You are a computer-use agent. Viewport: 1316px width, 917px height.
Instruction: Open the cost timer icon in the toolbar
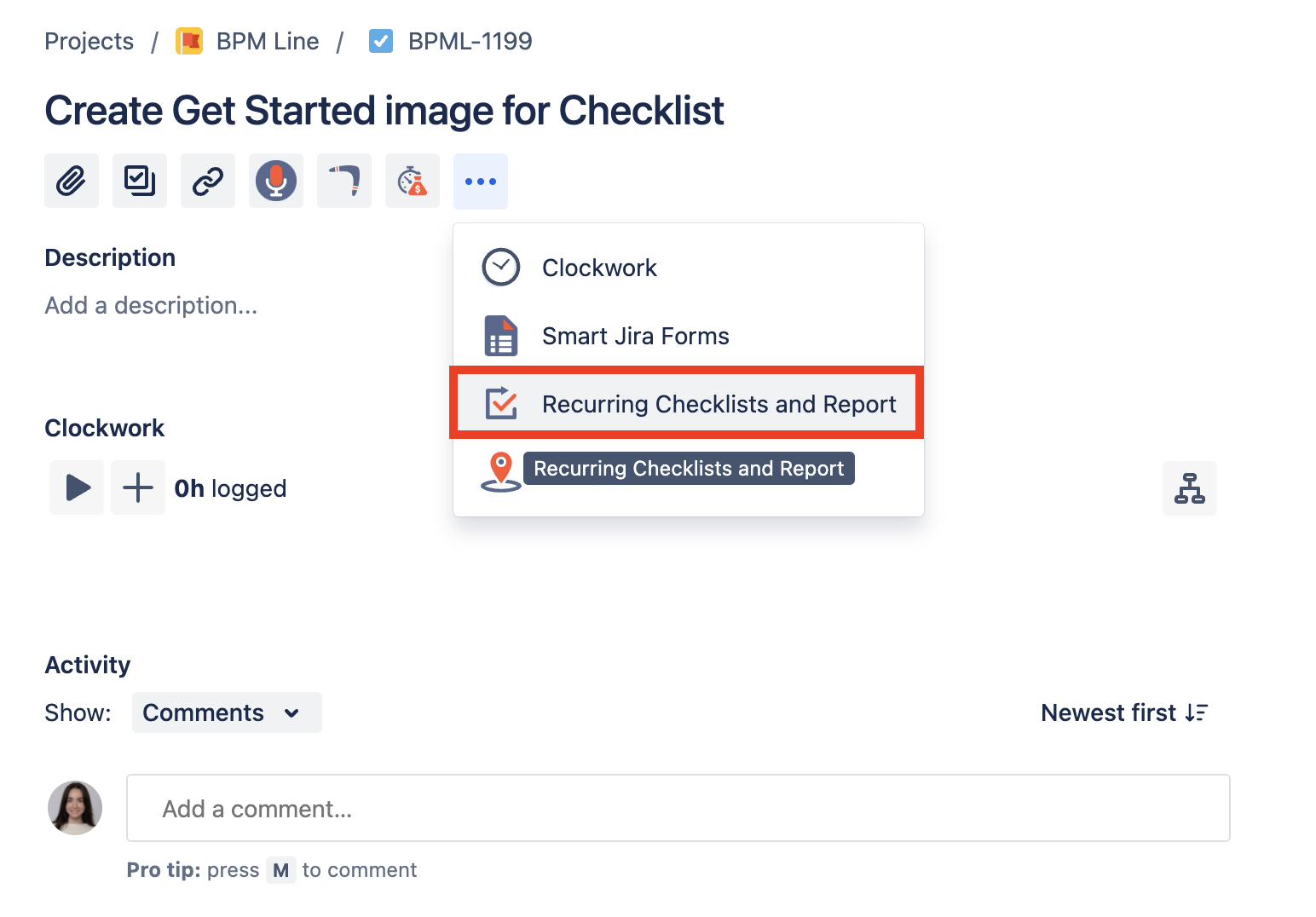412,181
